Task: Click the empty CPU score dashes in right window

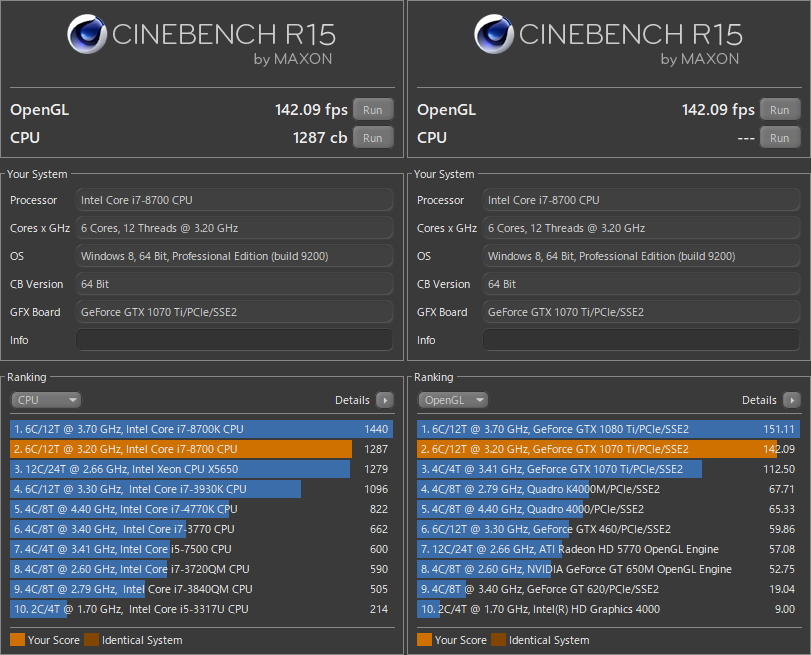Action: point(746,139)
